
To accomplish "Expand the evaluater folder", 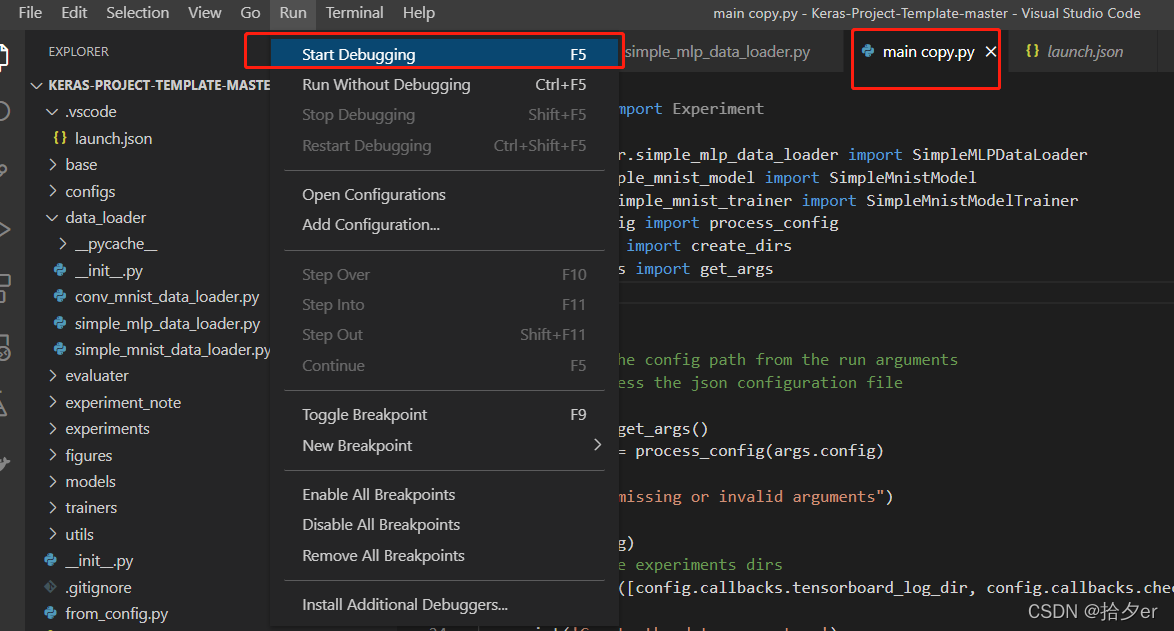I will pyautogui.click(x=52, y=376).
